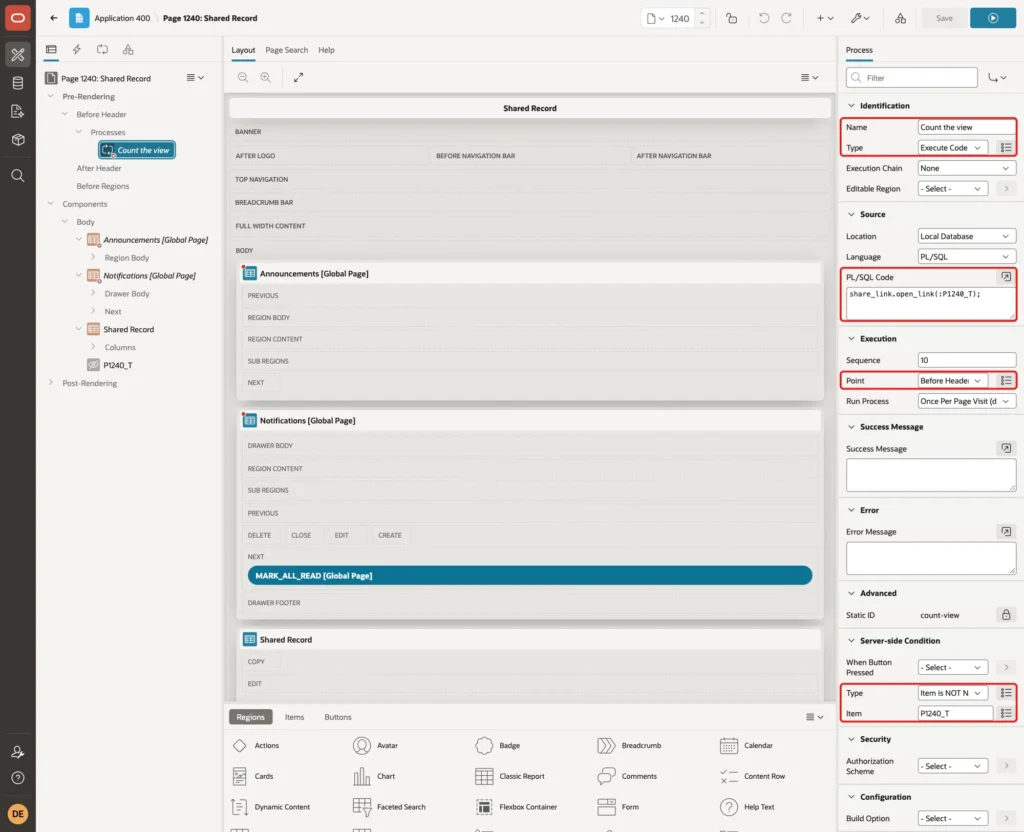Screen dimensions: 1024x832
Task: Switch to Page Shared Components tab icon
Action: coord(128,50)
